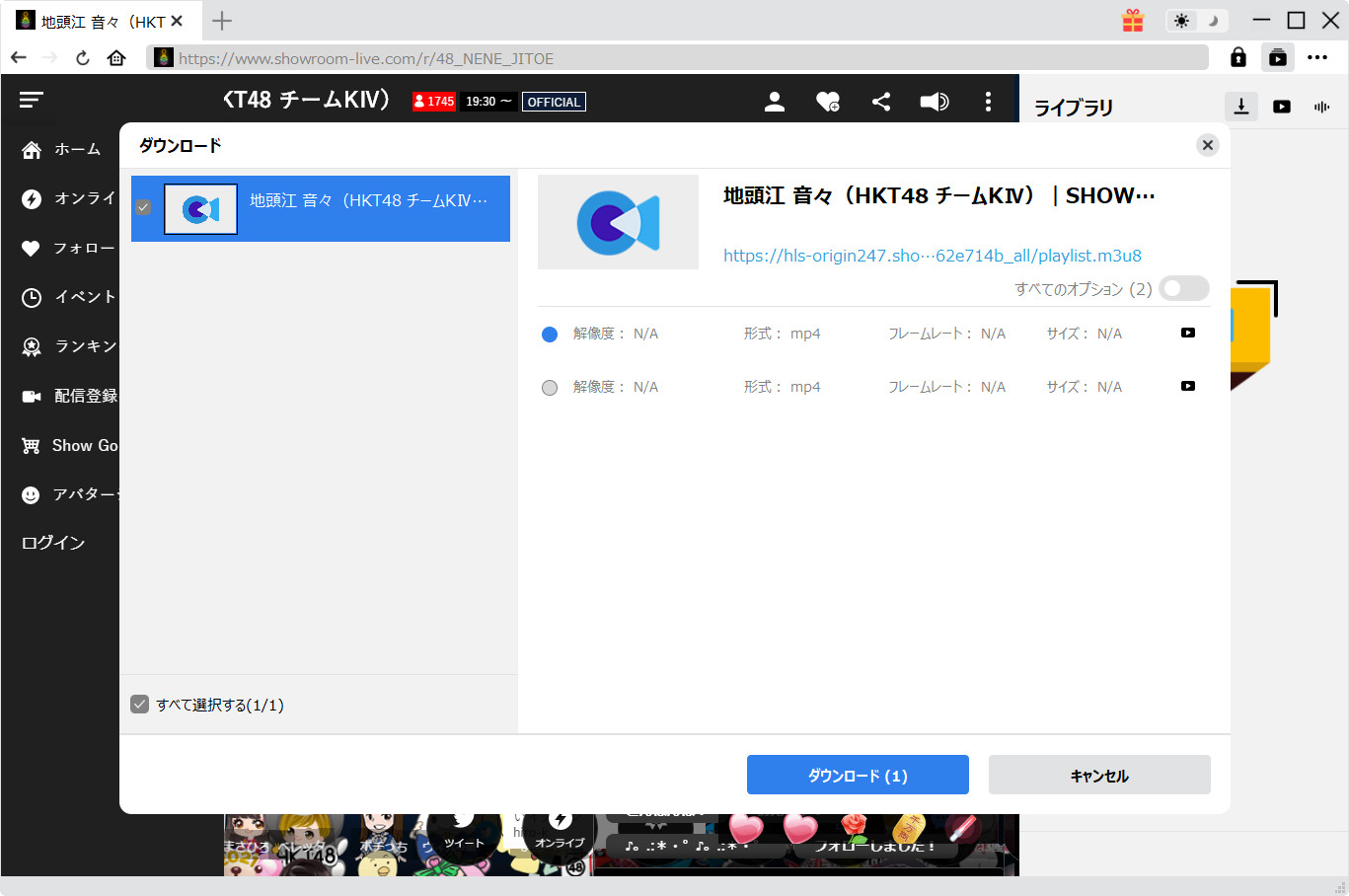Click video icon on second format row
This screenshot has width=1349, height=896.
click(1188, 386)
